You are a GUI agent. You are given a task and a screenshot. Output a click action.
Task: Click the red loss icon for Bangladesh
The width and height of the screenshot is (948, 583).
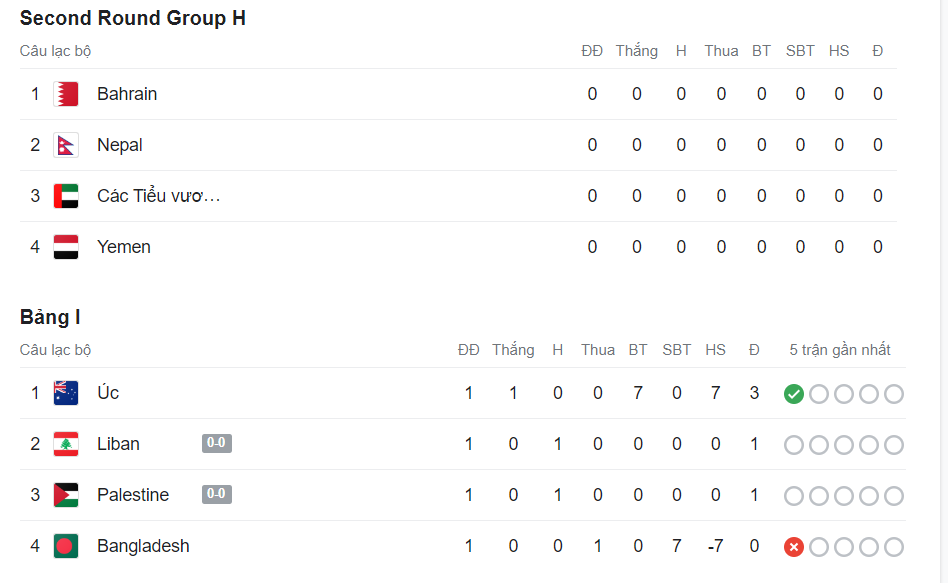pos(794,547)
